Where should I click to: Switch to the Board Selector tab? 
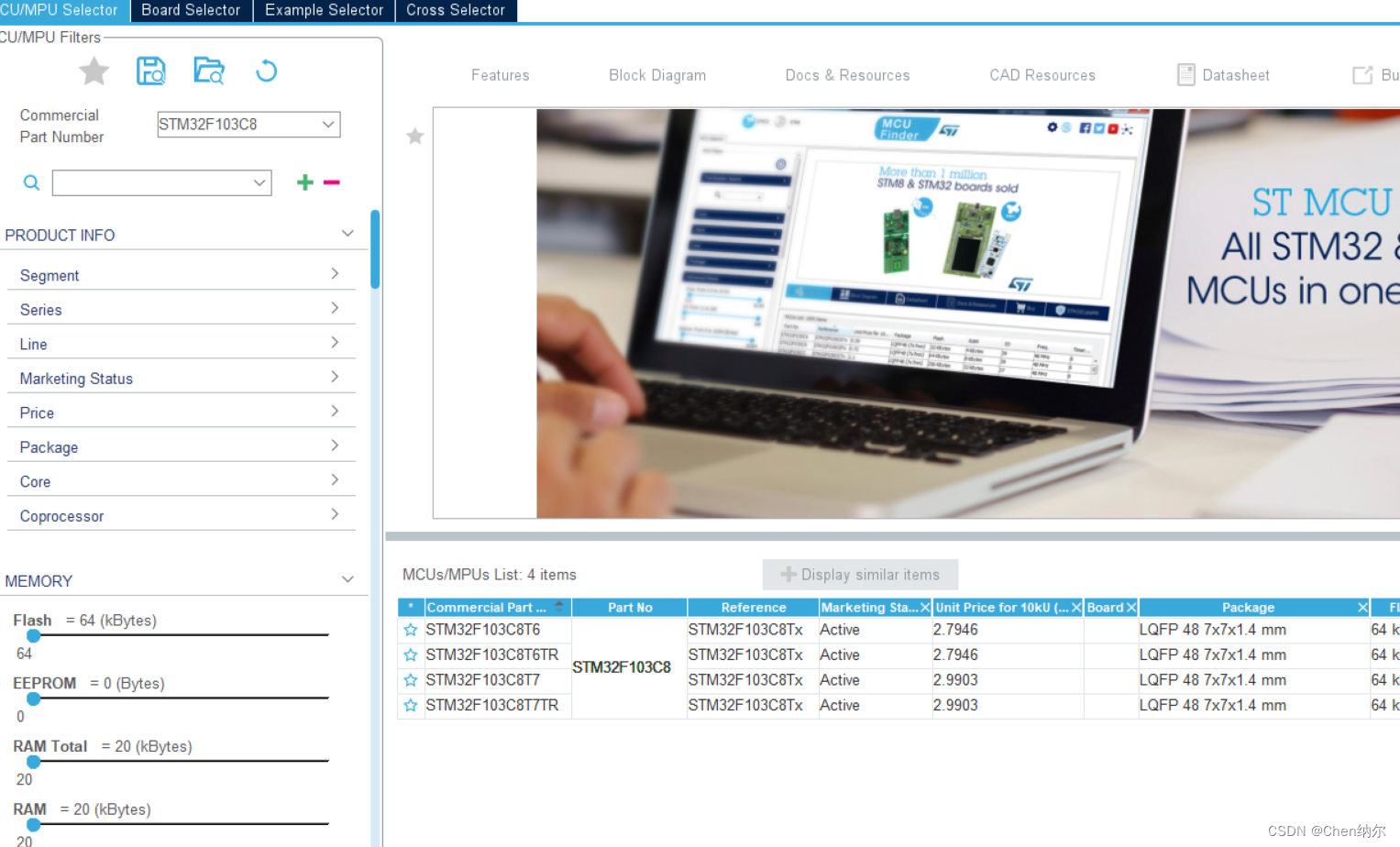pyautogui.click(x=191, y=10)
